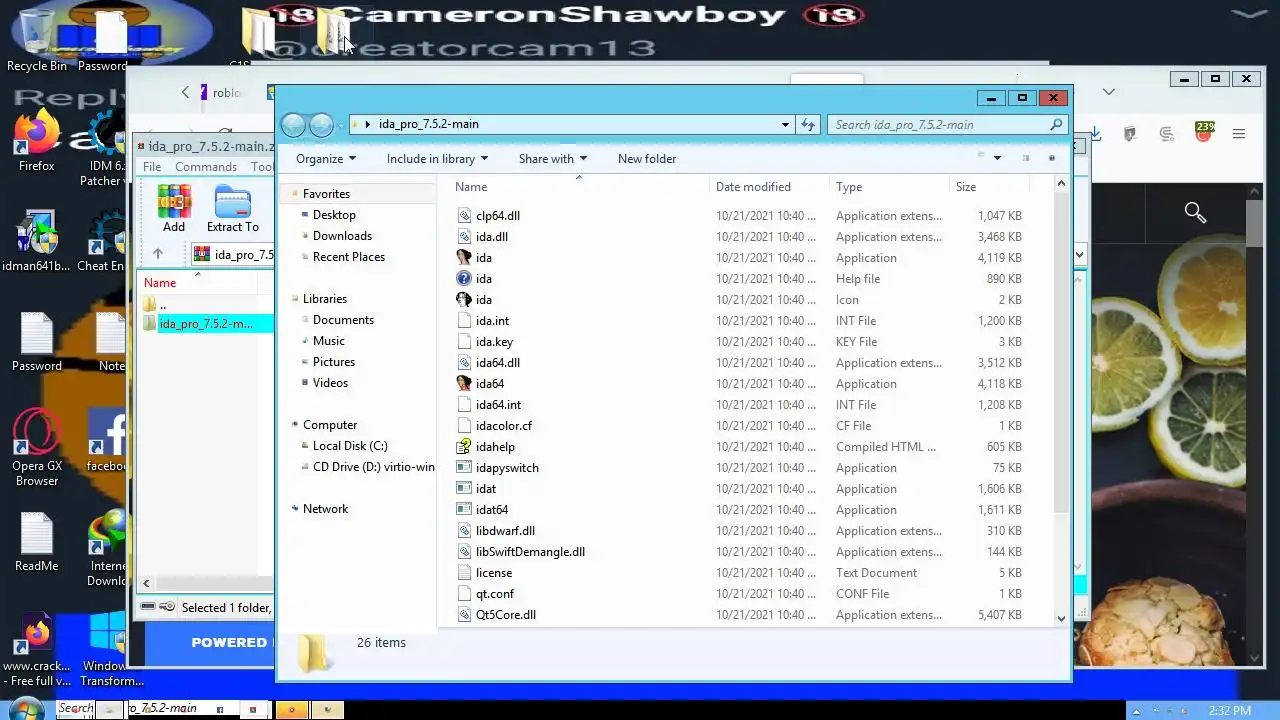Viewport: 1280px width, 720px height.
Task: Click WinRAR up-one-level arrow
Action: pos(158,254)
